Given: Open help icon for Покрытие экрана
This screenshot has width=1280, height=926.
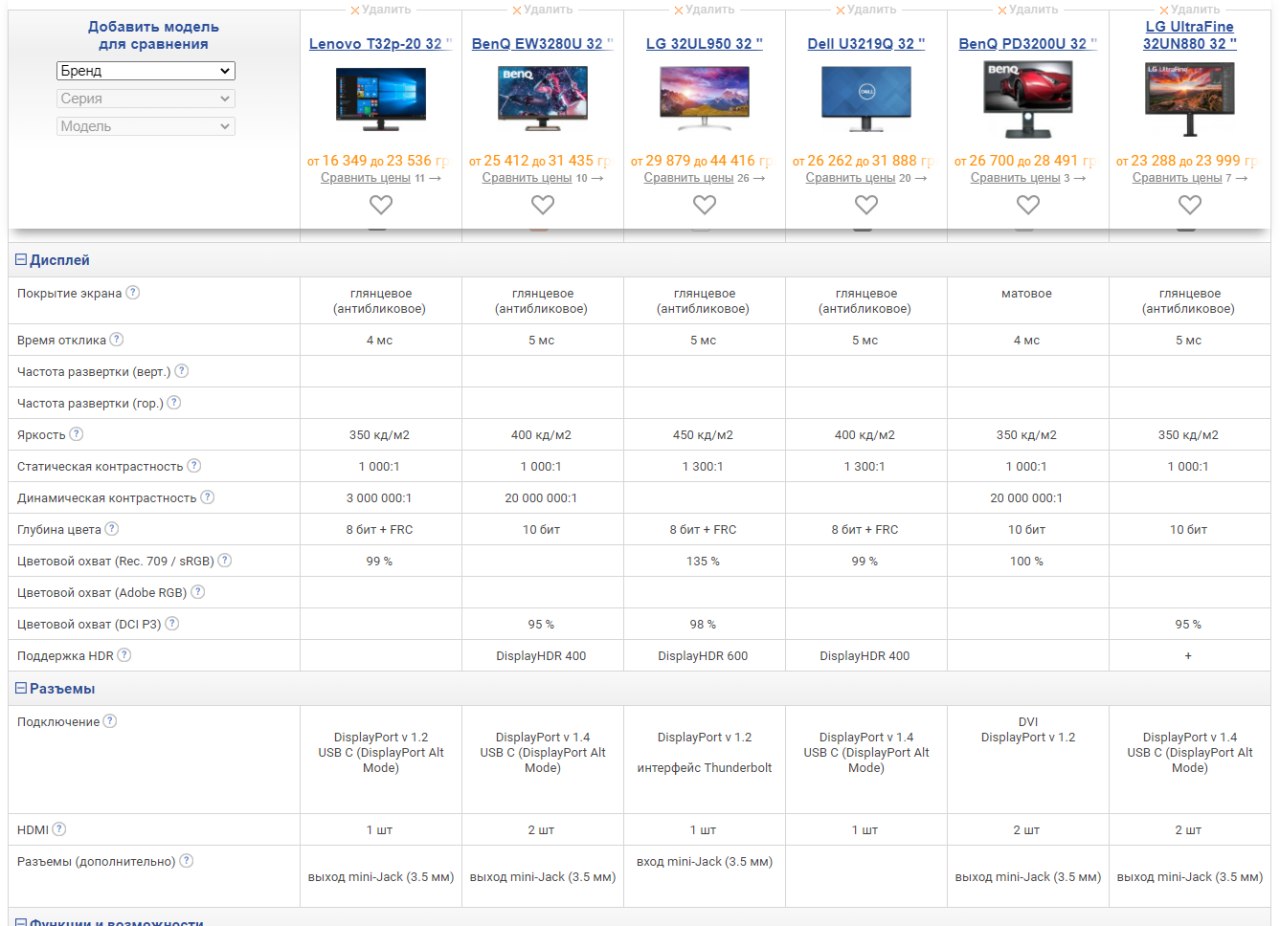Looking at the screenshot, I should [x=133, y=293].
